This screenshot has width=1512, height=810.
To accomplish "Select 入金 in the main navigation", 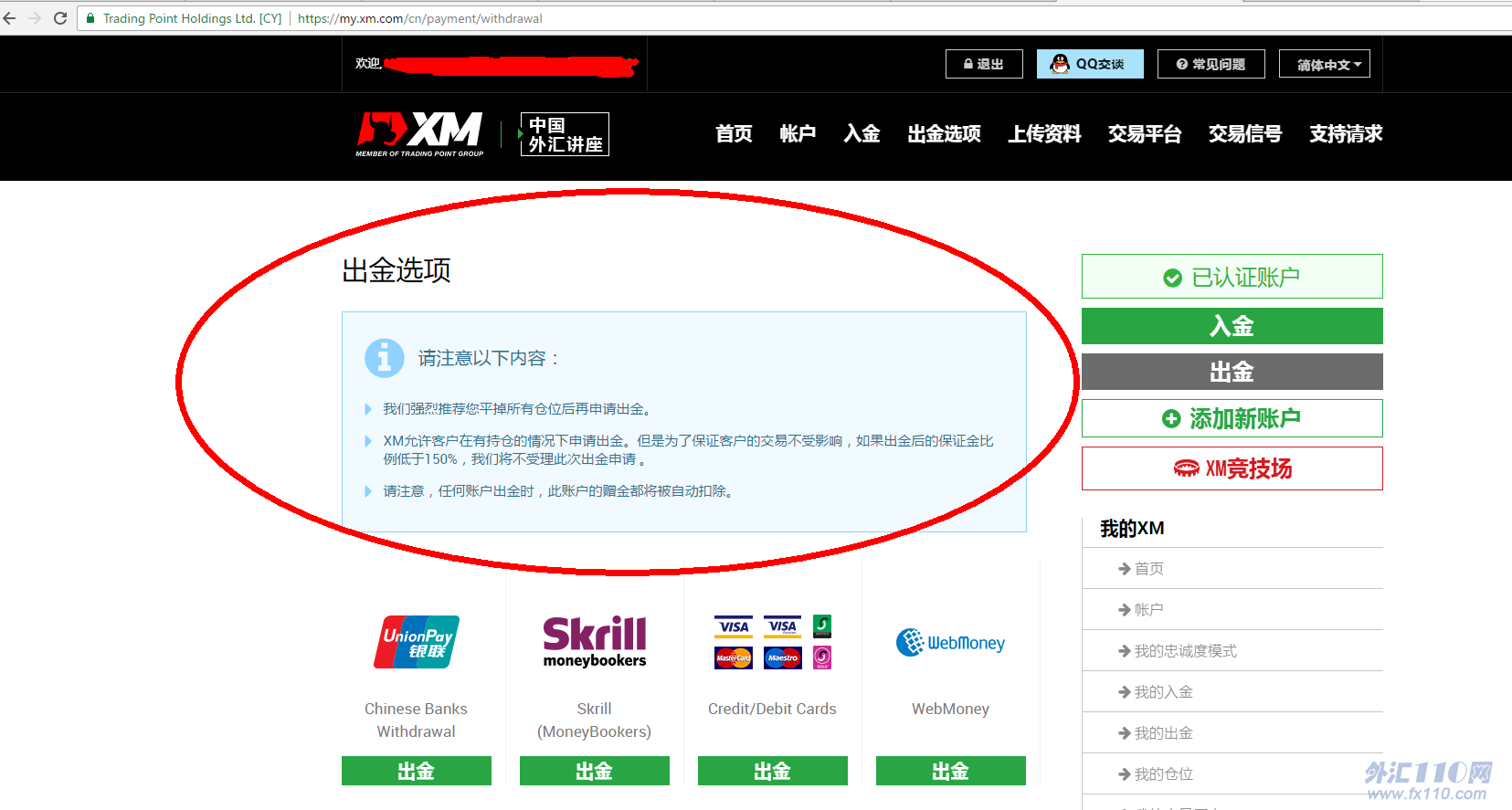I will pos(862,134).
